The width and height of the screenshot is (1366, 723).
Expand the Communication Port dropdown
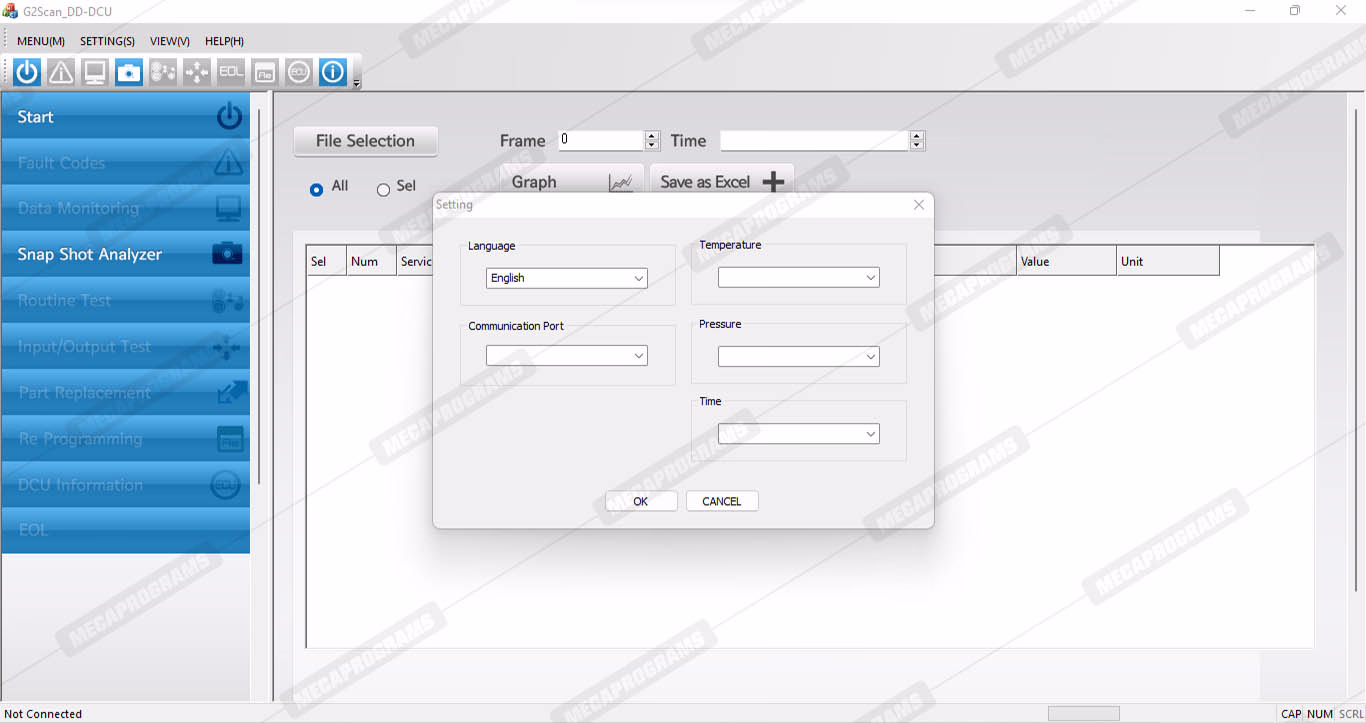567,355
